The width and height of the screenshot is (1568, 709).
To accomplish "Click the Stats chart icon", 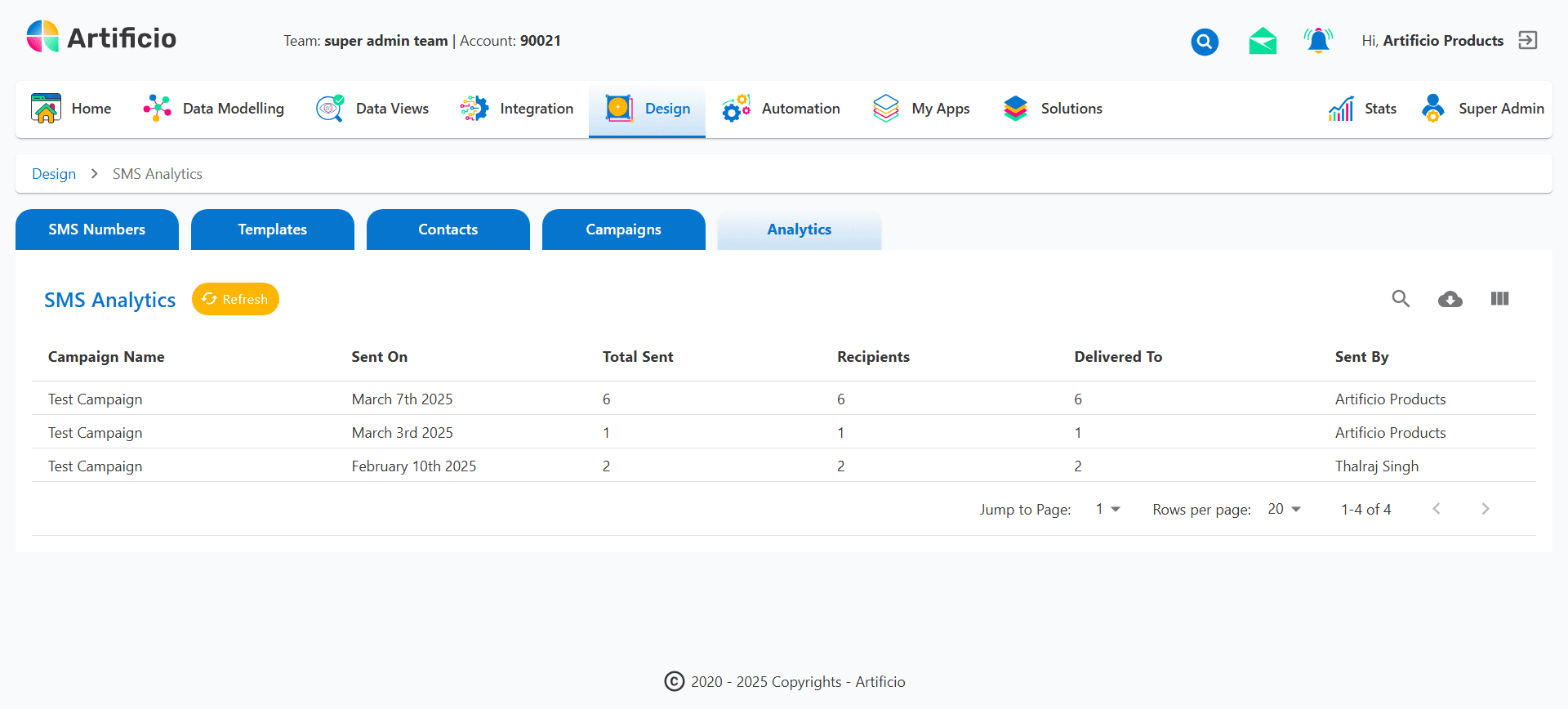I will pos(1341,109).
